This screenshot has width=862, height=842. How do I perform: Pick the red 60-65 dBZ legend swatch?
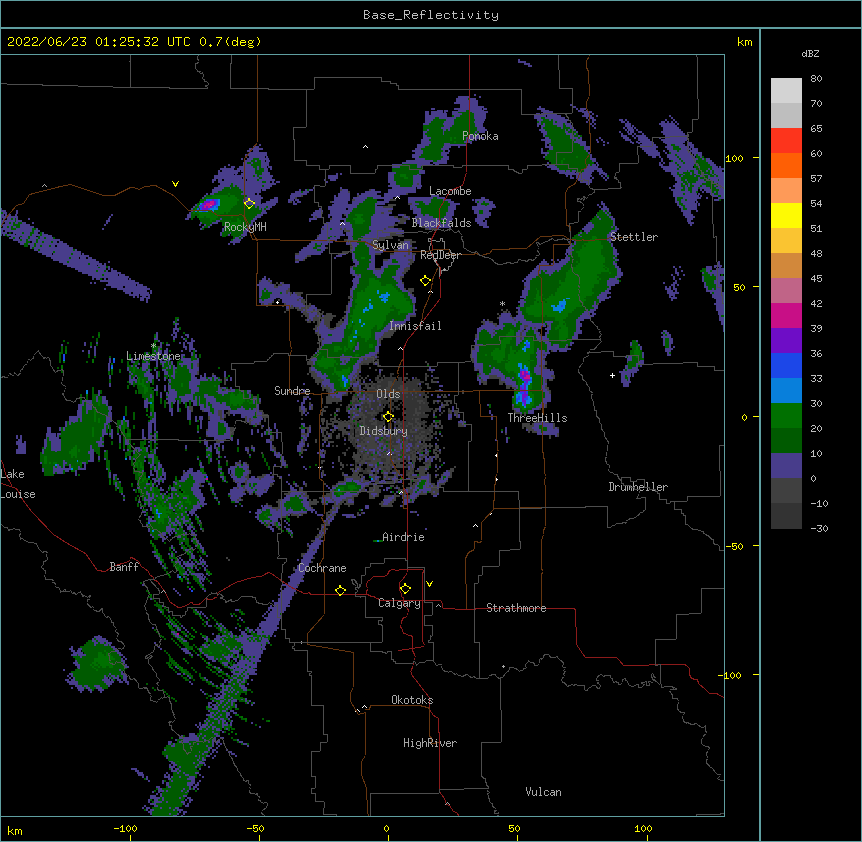786,141
